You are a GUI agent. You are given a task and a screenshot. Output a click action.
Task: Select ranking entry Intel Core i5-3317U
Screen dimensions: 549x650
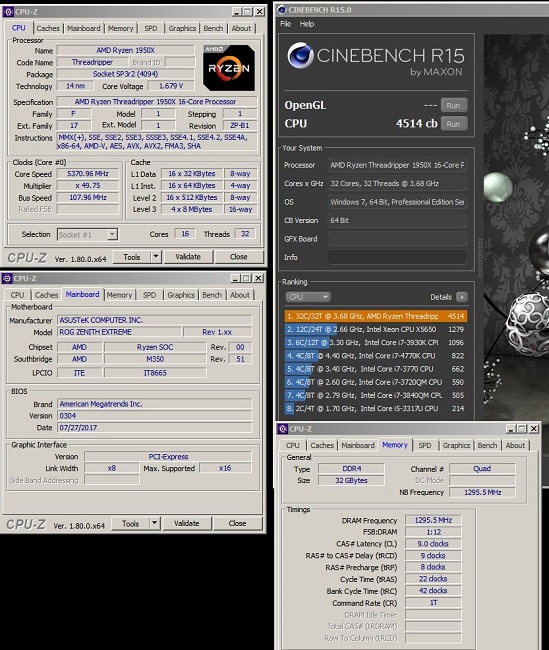click(x=376, y=408)
